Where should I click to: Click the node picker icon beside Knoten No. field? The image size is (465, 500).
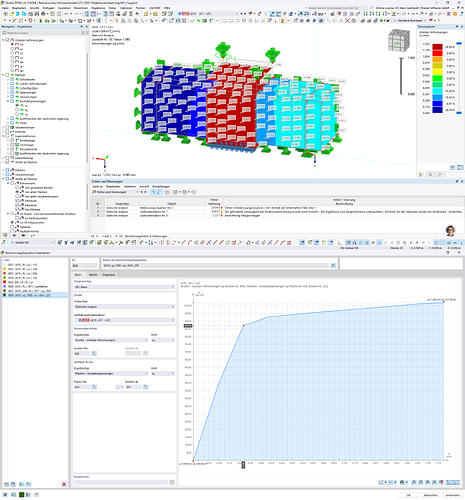pos(94,353)
